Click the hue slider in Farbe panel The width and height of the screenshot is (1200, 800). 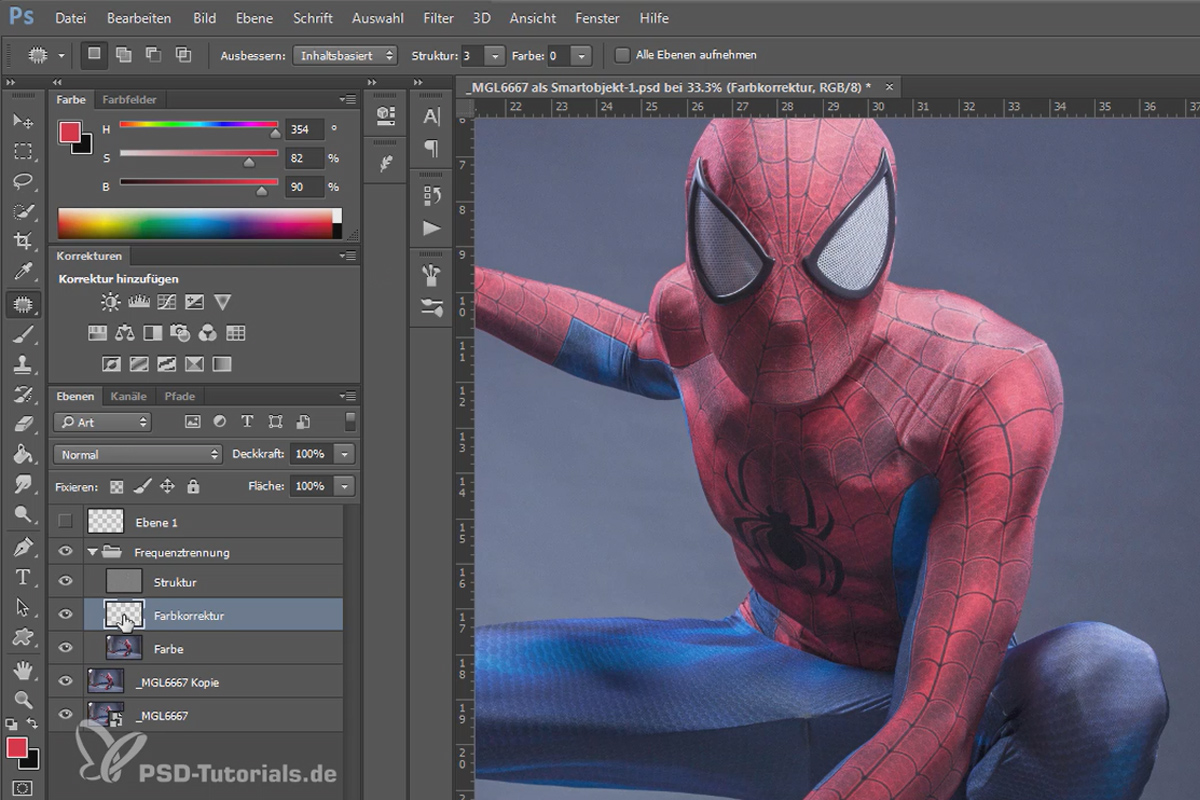(198, 124)
